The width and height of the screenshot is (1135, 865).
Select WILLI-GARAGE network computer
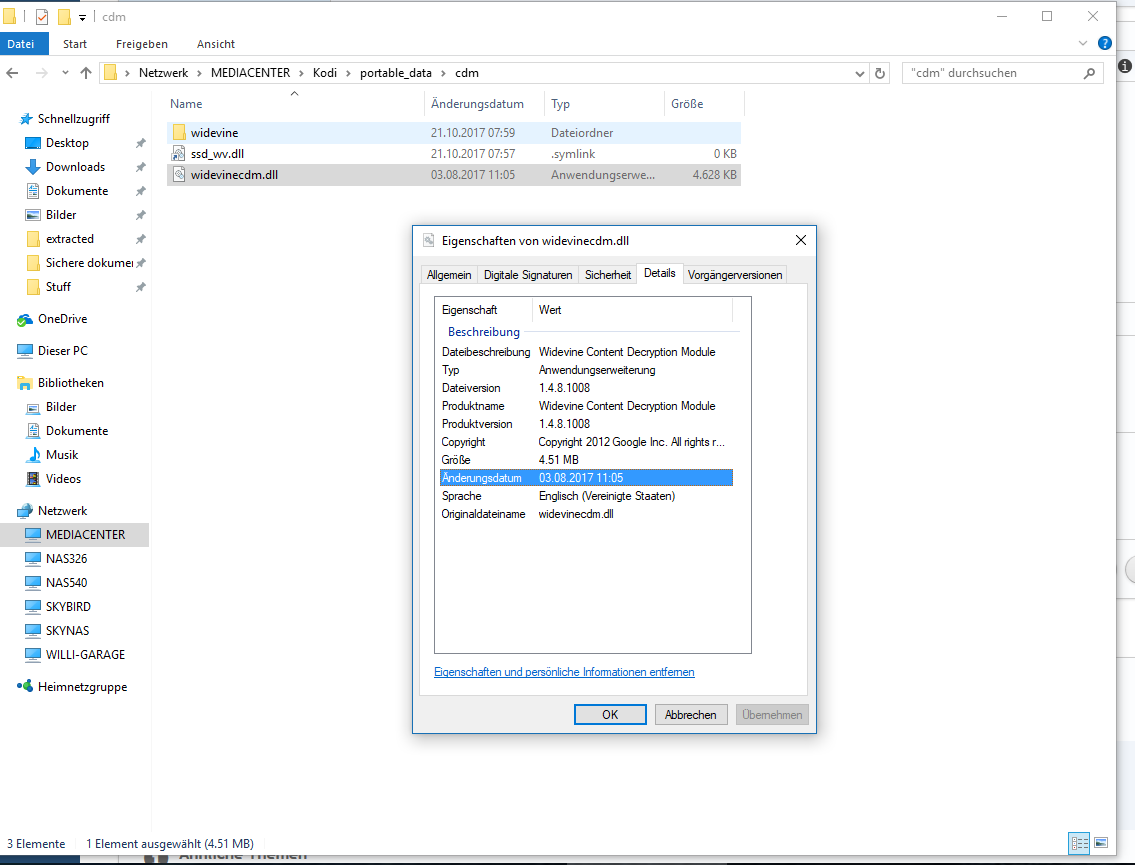[x=85, y=654]
